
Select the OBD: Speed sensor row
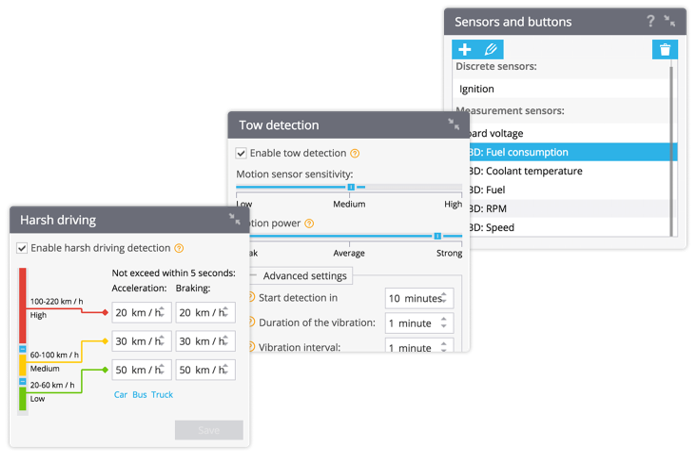tap(569, 227)
